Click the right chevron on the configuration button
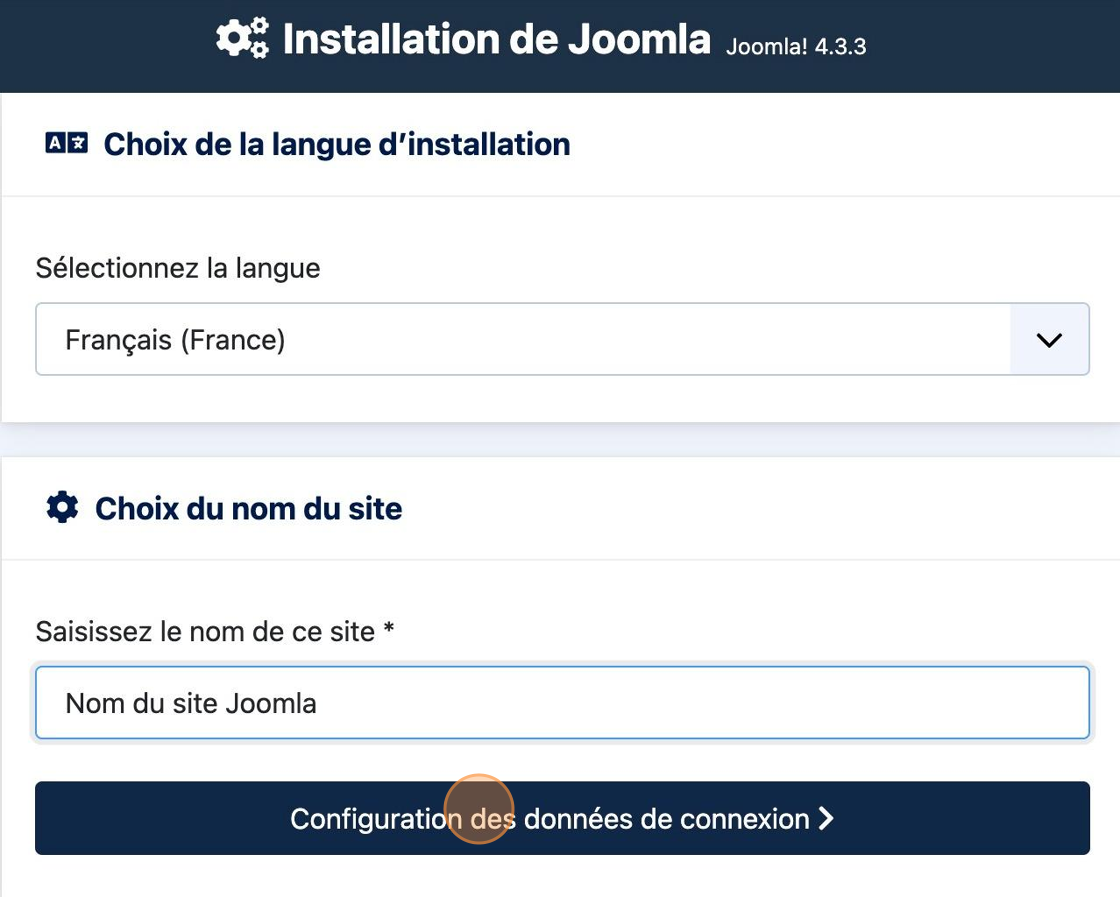This screenshot has width=1120, height=897. point(826,819)
